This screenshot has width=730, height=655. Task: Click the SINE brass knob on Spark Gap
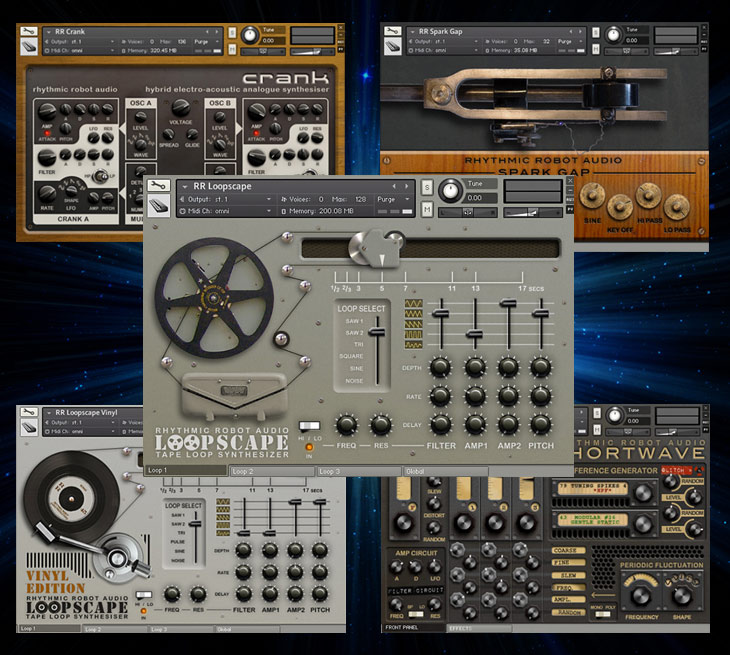(x=591, y=196)
